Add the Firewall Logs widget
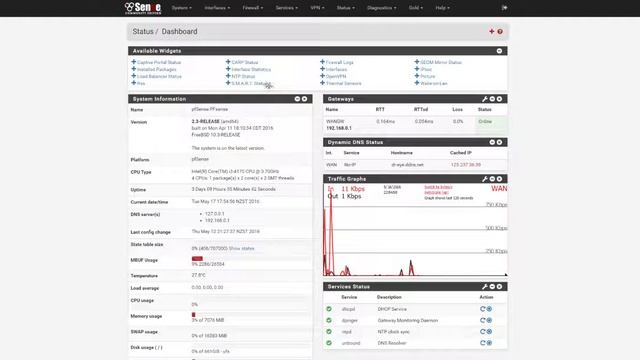This screenshot has width=640, height=360. point(337,62)
